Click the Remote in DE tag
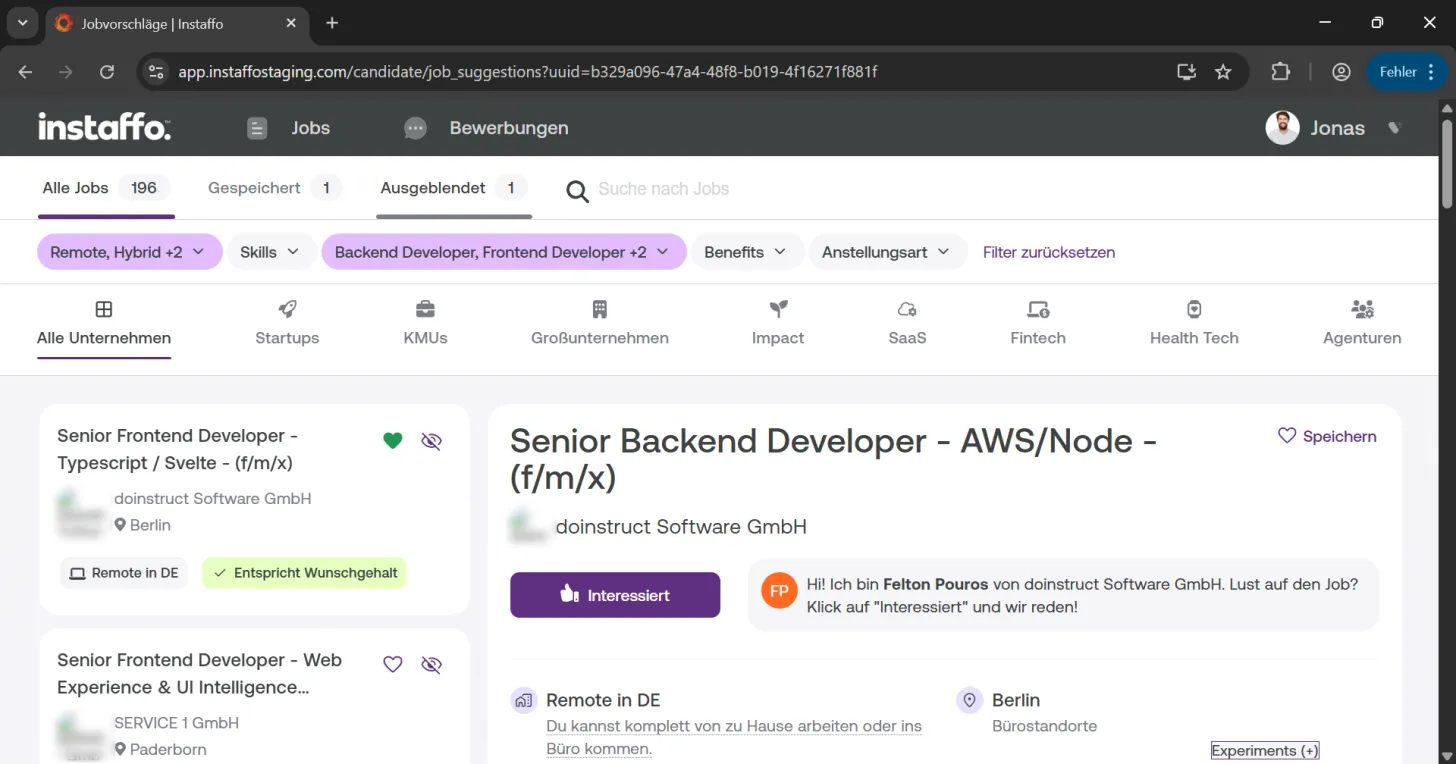The width and height of the screenshot is (1456, 764). click(x=124, y=573)
